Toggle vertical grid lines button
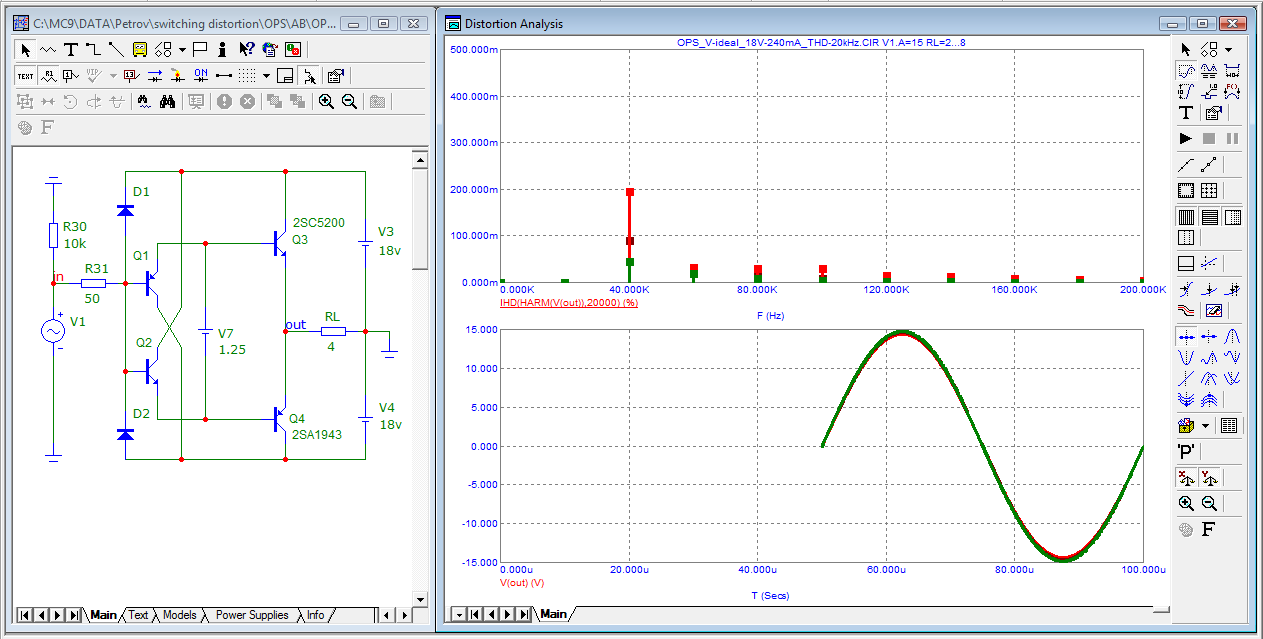 click(1186, 216)
